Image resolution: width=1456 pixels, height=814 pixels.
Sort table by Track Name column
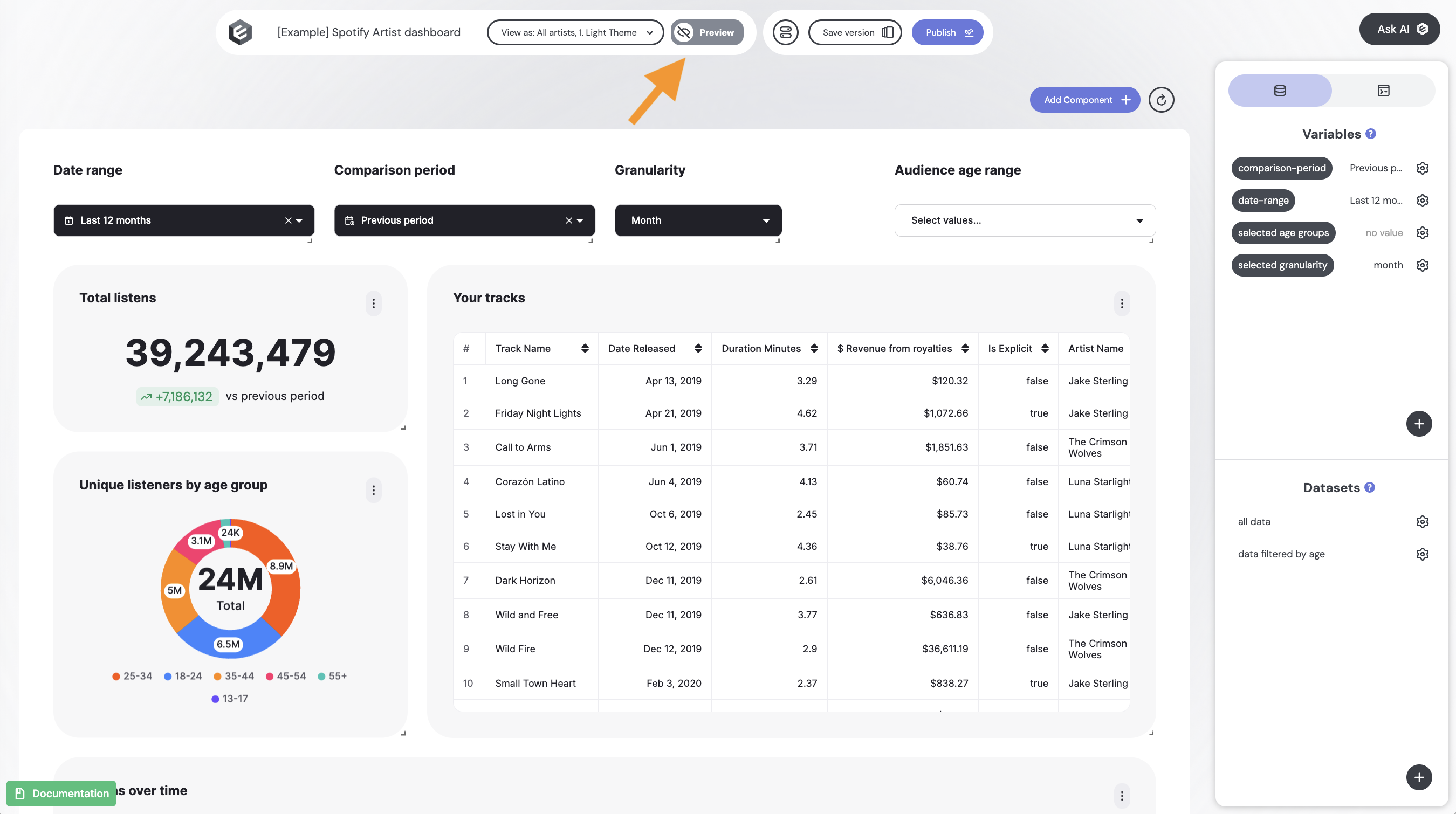[585, 349]
